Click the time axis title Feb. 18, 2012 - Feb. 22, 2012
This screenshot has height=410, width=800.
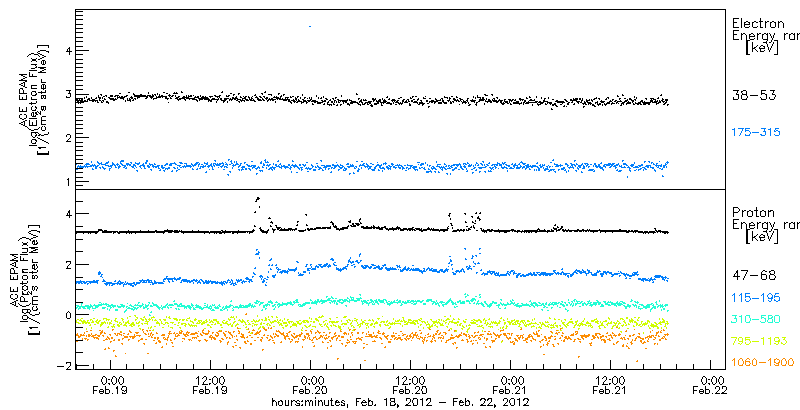coord(400,402)
